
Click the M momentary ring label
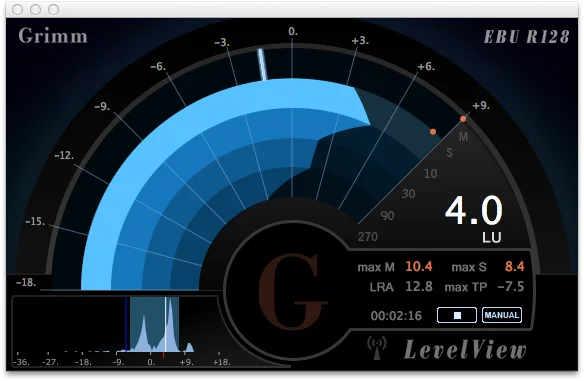point(463,137)
